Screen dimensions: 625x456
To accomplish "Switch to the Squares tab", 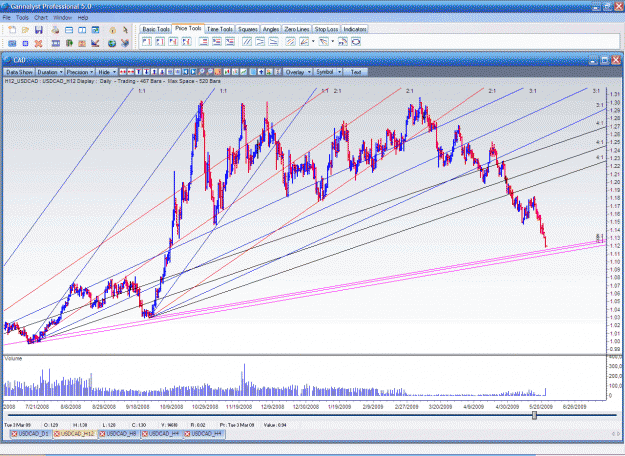I will pyautogui.click(x=248, y=29).
